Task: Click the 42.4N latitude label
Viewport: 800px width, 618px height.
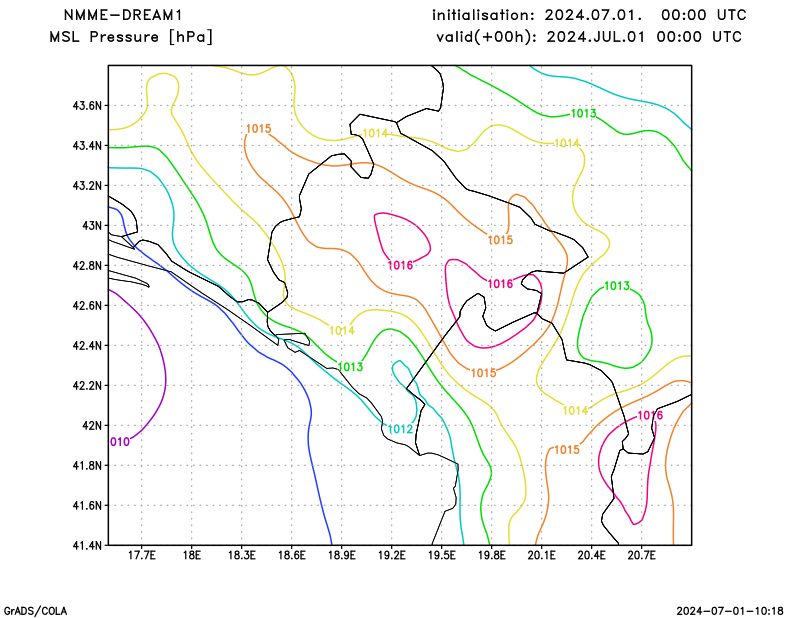Action: (x=87, y=345)
